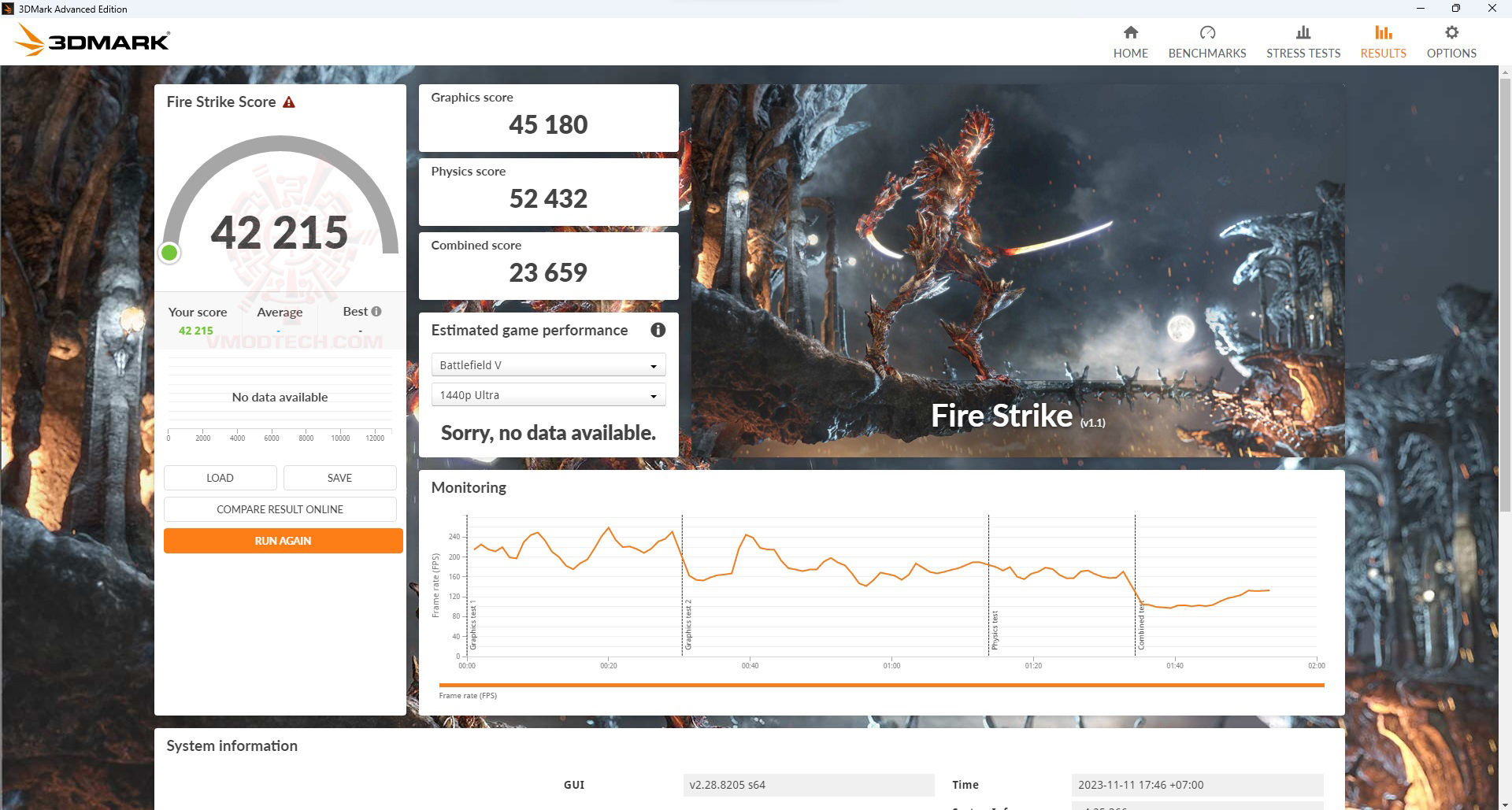
Task: Open Options via the gear icon
Action: (x=1451, y=41)
